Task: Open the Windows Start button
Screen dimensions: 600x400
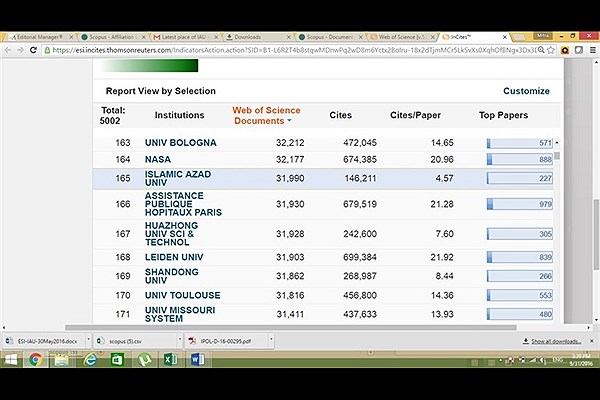Action: pos(11,360)
